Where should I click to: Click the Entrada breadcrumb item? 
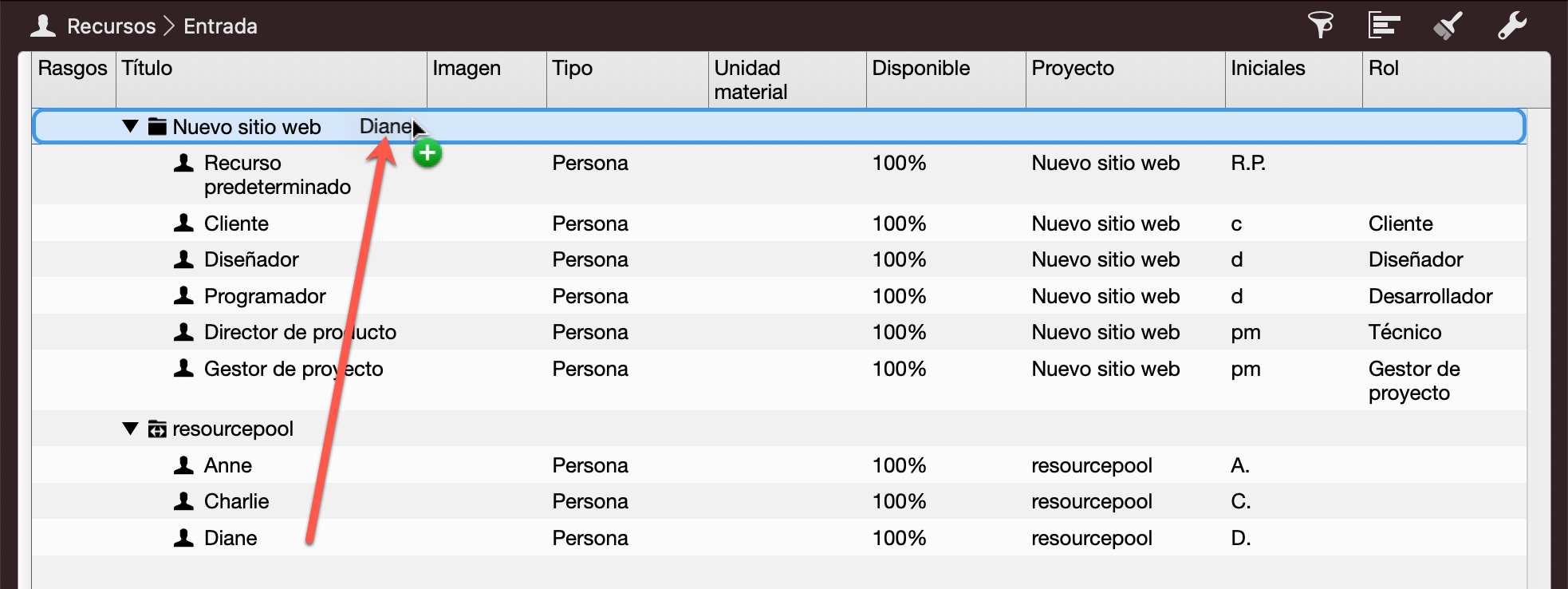(219, 25)
